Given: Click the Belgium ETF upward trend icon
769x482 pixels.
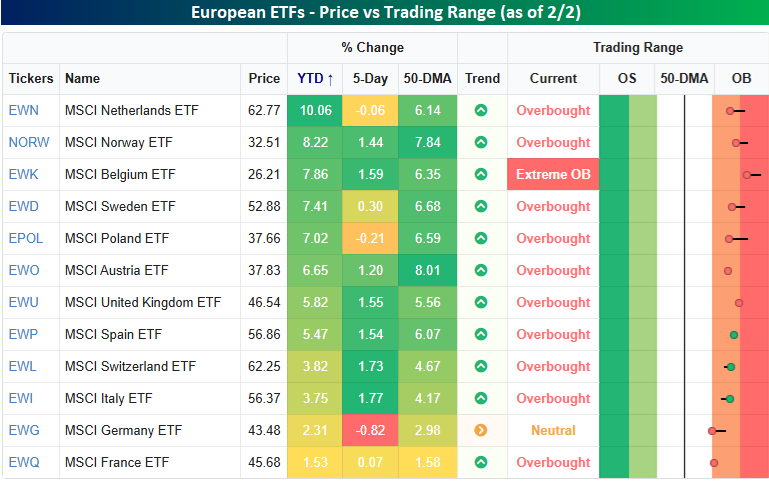Looking at the screenshot, I should pyautogui.click(x=481, y=175).
